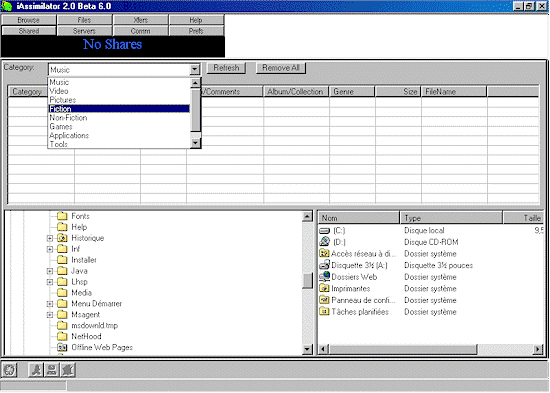The width and height of the screenshot is (550, 393).
Task: Open the Servers tab
Action: [85, 31]
